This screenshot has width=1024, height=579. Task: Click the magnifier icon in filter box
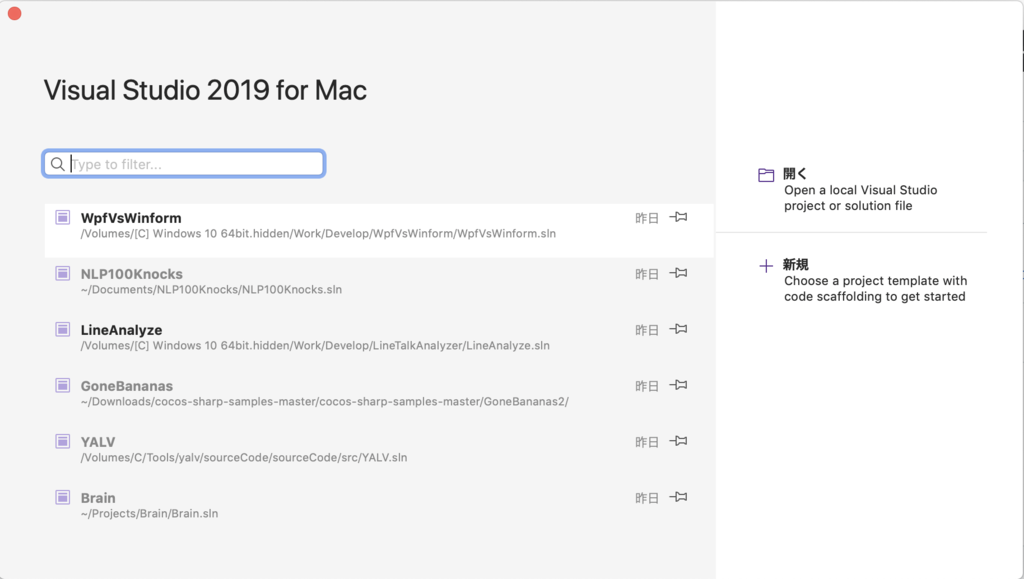57,164
